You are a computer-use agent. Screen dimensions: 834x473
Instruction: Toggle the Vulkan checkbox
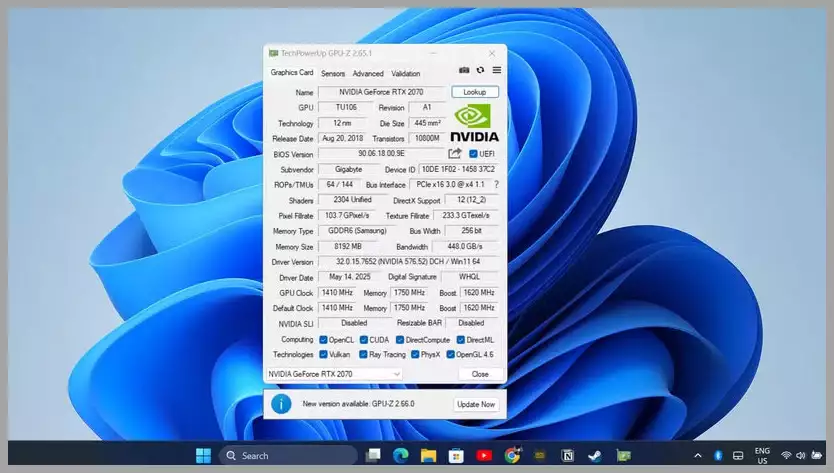tap(323, 354)
